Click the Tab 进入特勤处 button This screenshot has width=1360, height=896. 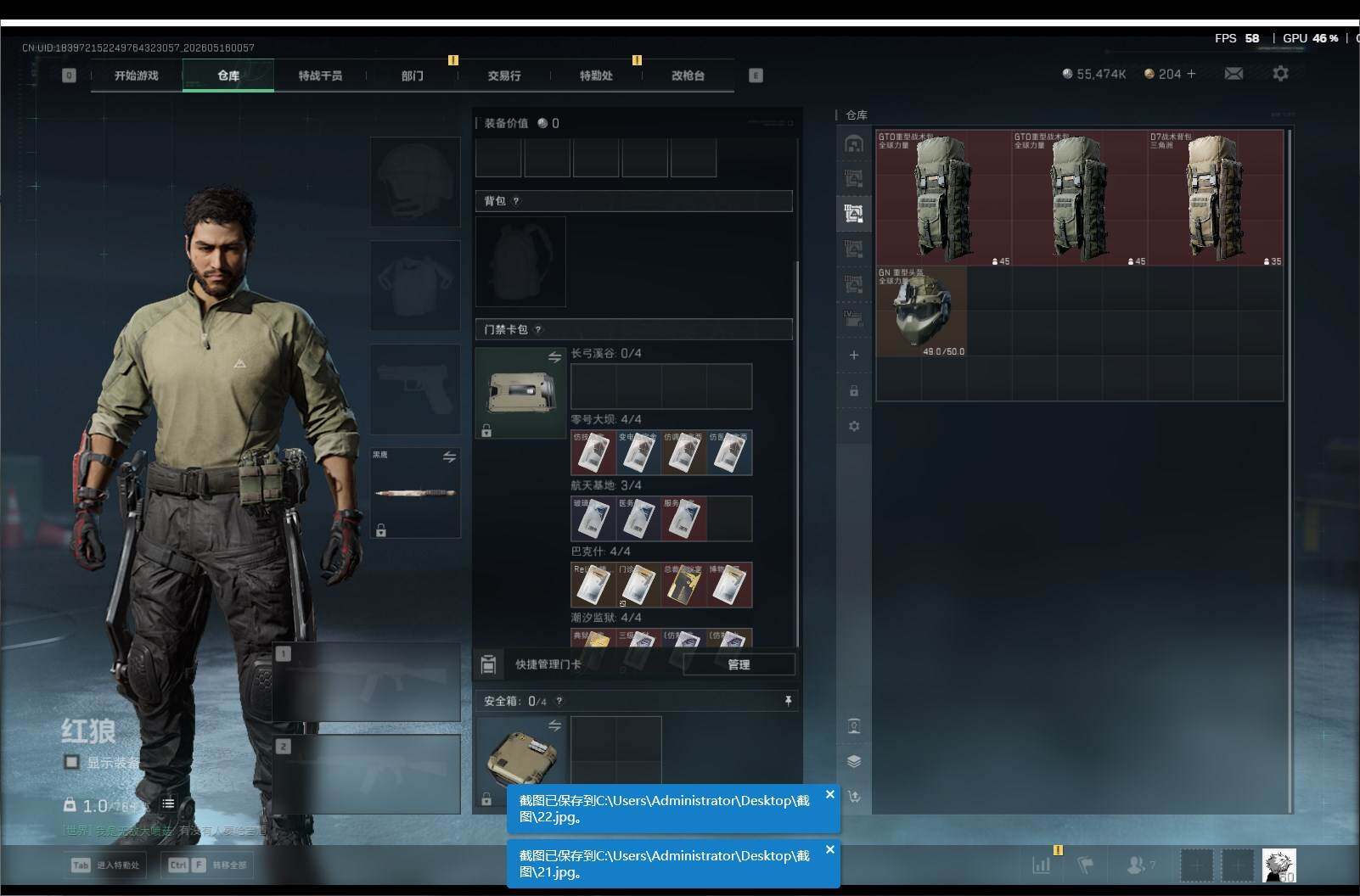pyautogui.click(x=107, y=865)
